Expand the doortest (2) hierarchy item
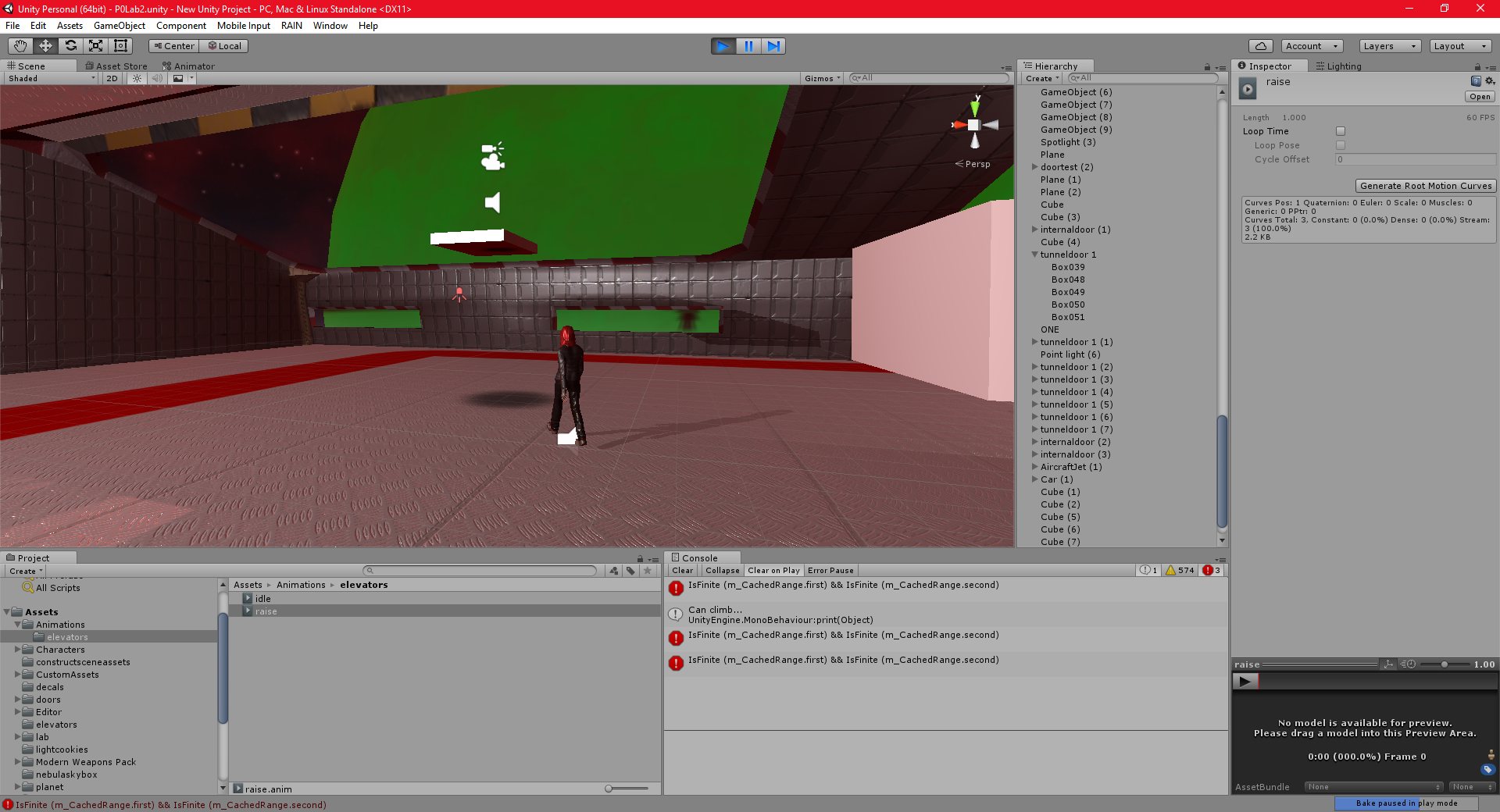Screen dimensions: 1500x812 [1034, 167]
